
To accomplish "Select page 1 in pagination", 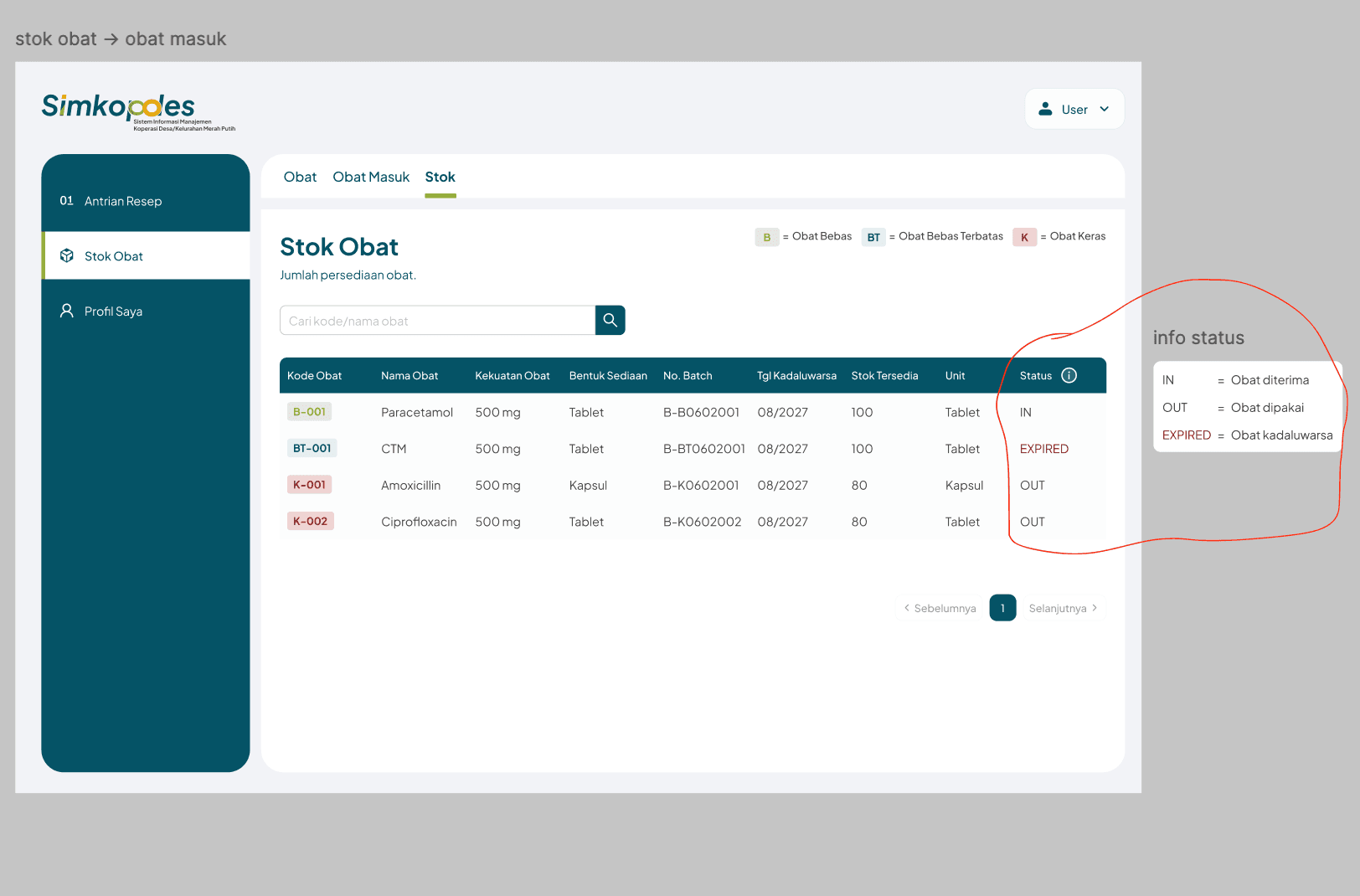I will (x=1002, y=608).
